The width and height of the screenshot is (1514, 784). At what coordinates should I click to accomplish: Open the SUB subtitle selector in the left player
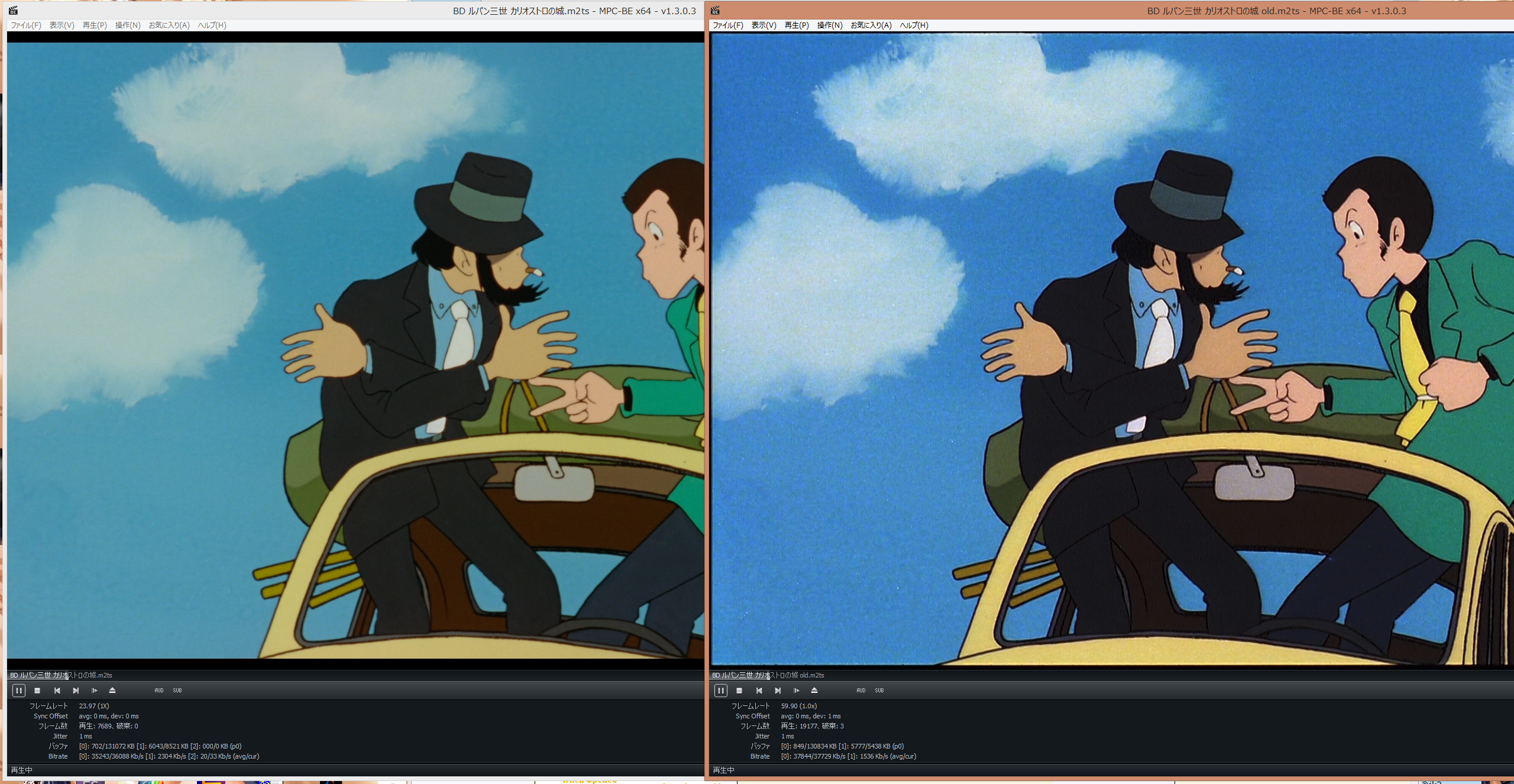pyautogui.click(x=177, y=690)
